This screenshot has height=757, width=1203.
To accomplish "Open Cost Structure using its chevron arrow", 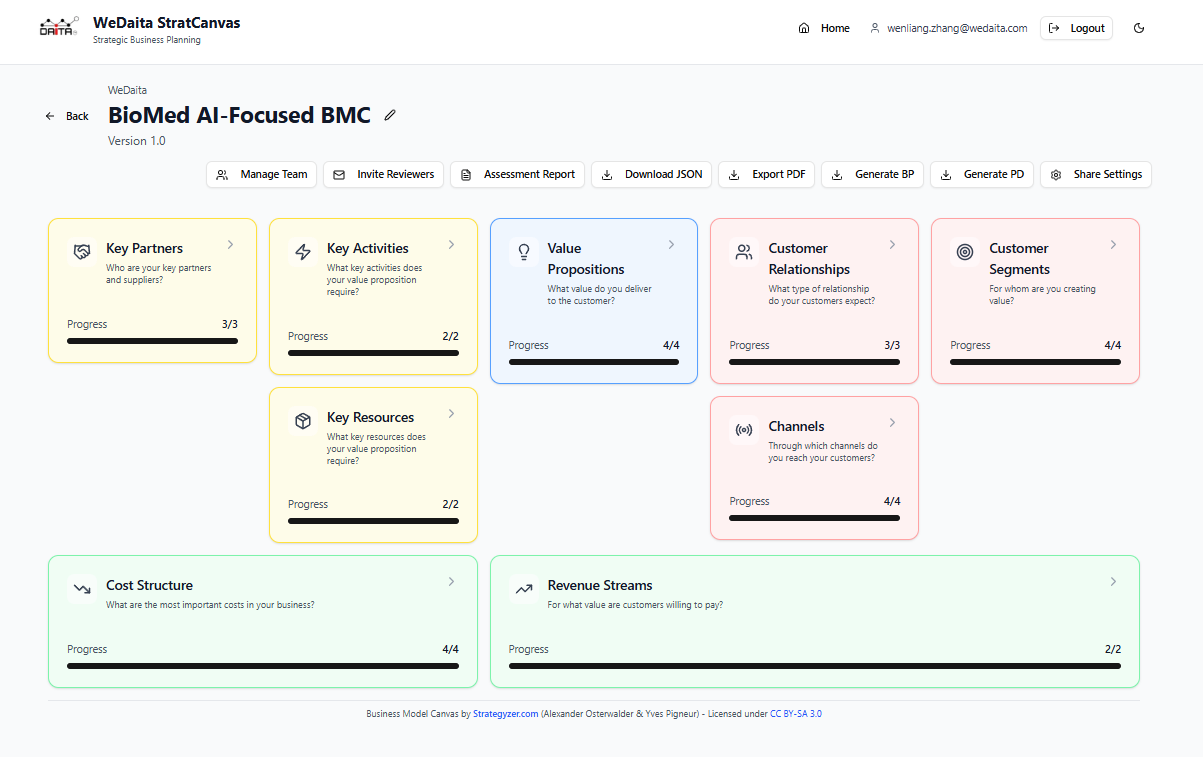I will point(451,582).
